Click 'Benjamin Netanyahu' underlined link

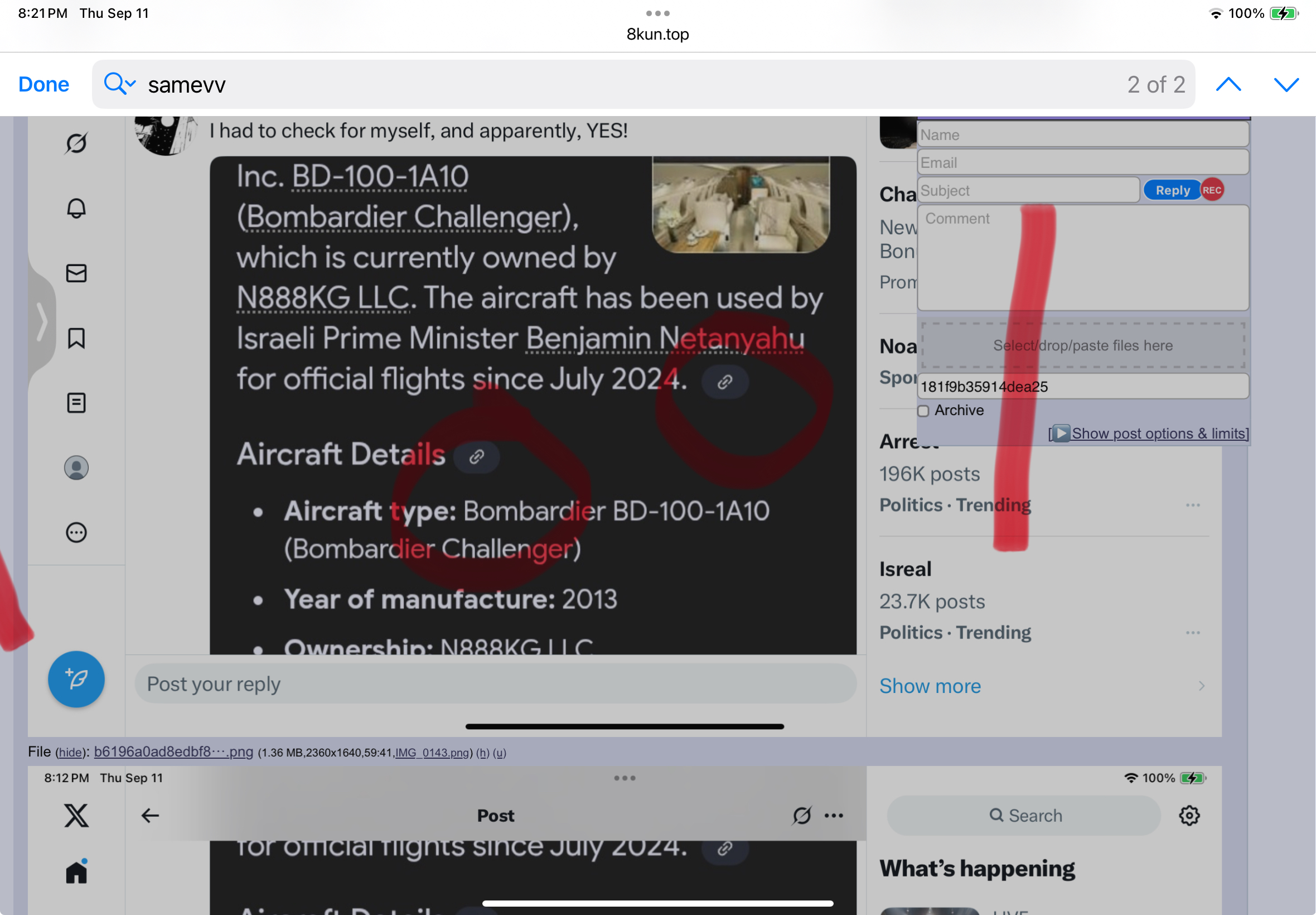[x=665, y=338]
